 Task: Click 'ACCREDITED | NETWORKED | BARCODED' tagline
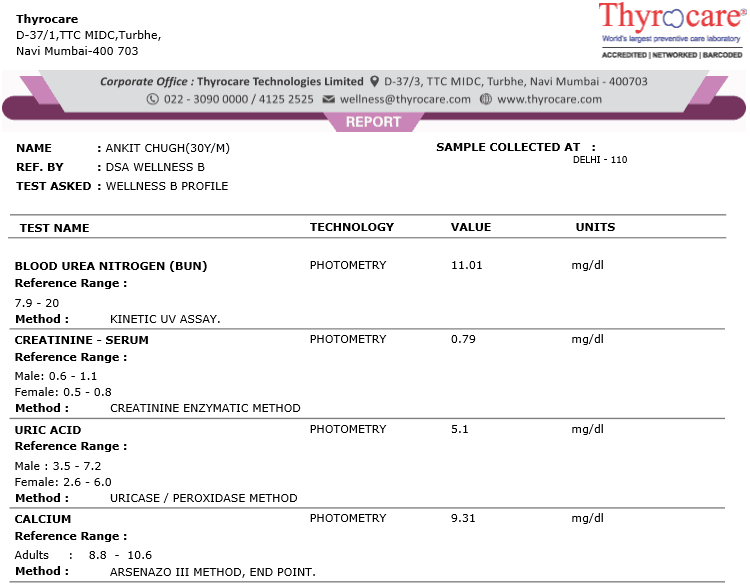coord(672,55)
